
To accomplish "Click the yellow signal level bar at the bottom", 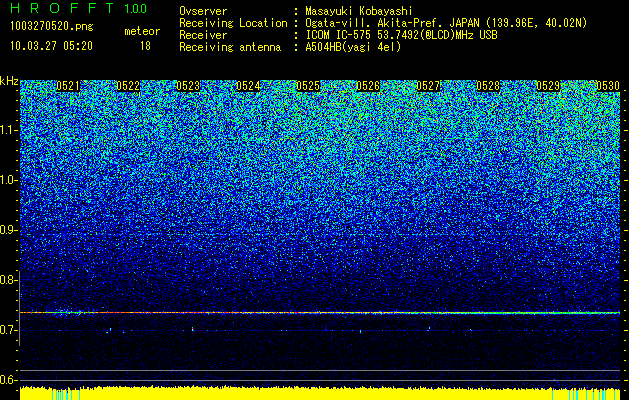I will tap(320, 394).
